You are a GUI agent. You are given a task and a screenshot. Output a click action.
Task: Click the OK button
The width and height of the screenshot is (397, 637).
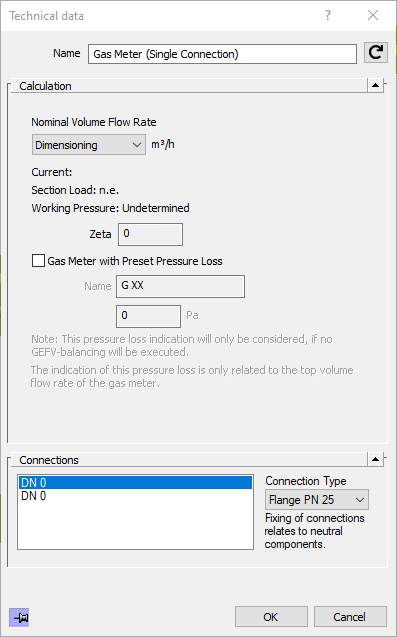coord(271,617)
